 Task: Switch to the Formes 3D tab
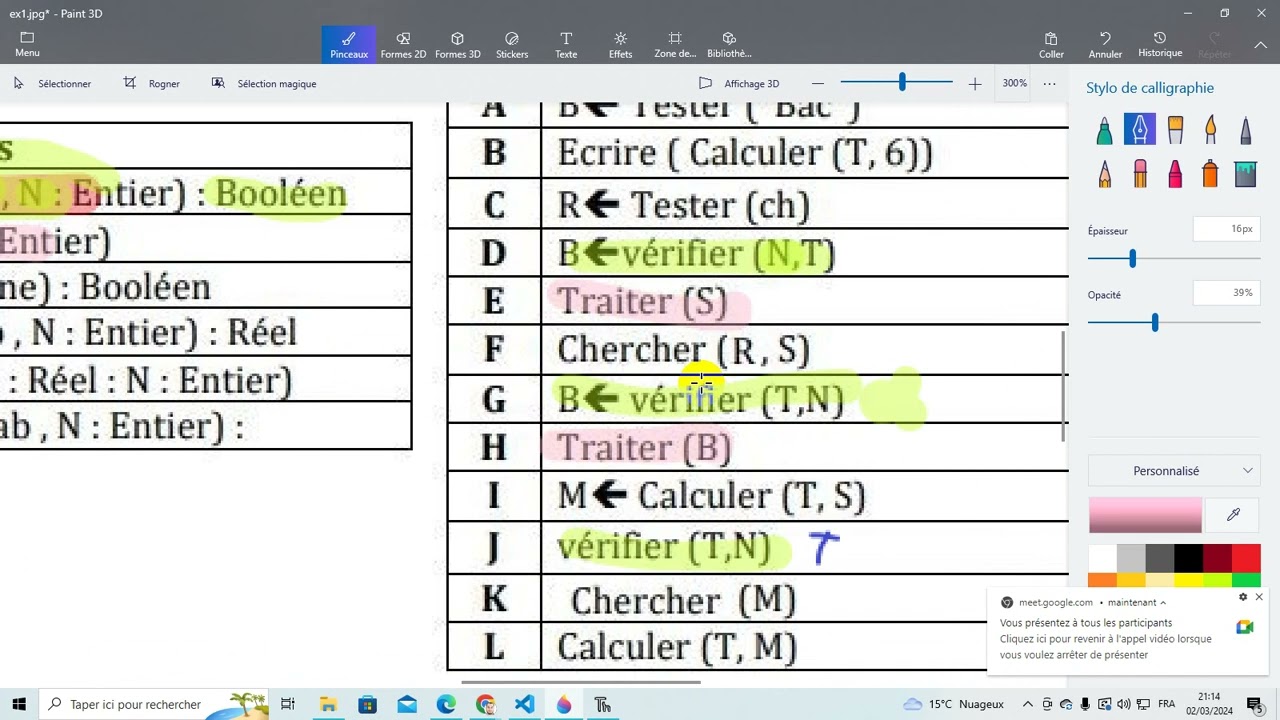[x=457, y=44]
